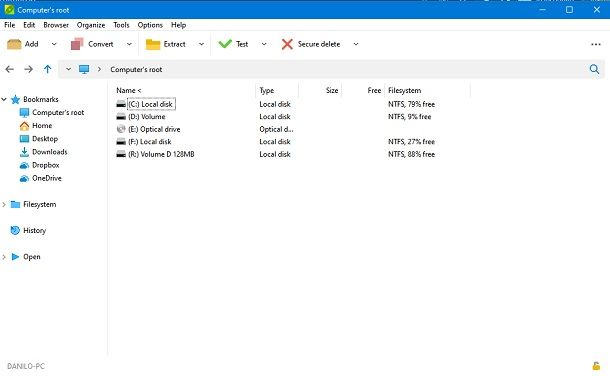Click the Add archive toolbar icon

point(14,44)
